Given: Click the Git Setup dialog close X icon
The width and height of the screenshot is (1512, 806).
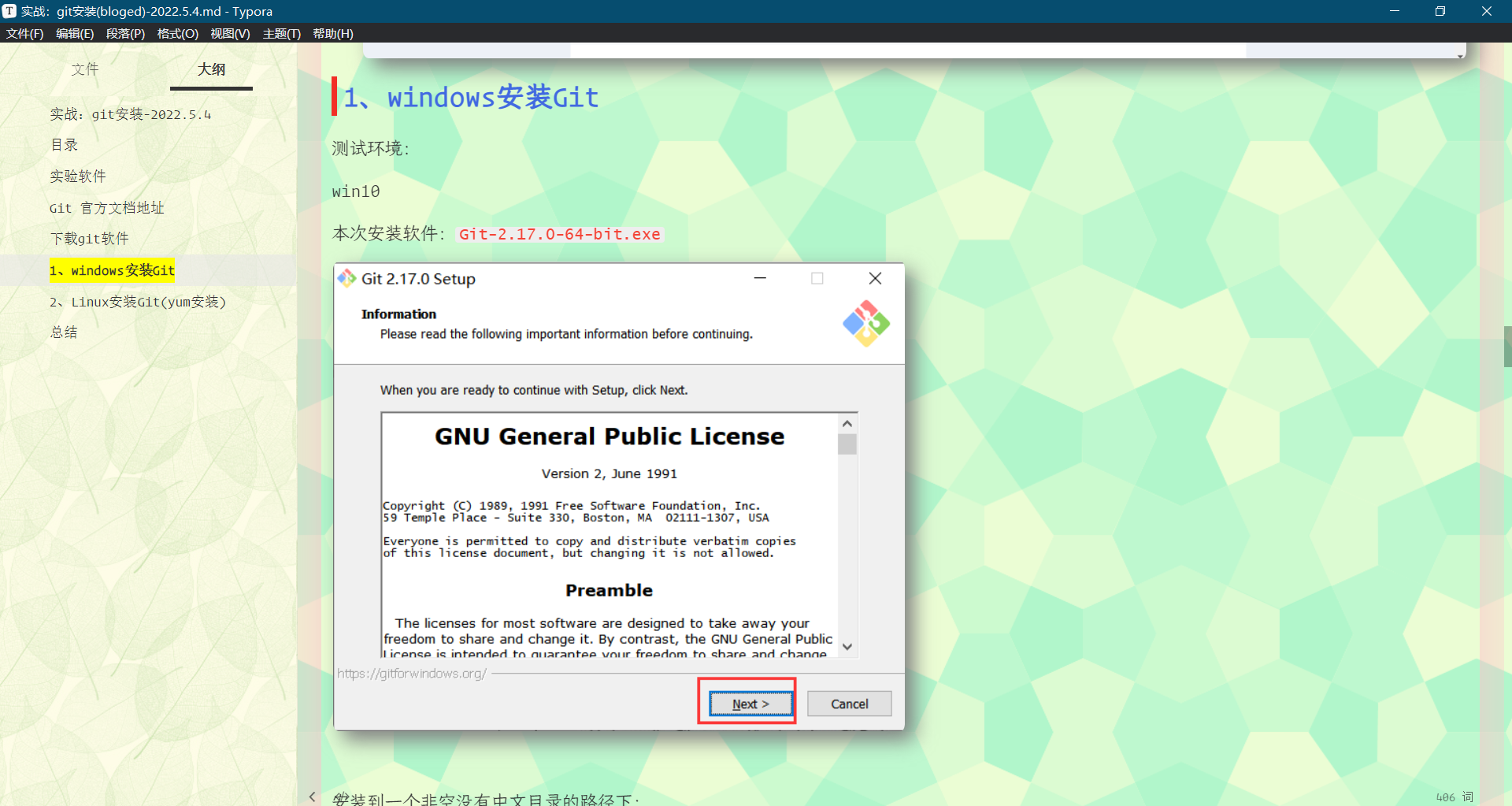Looking at the screenshot, I should click(x=875, y=278).
